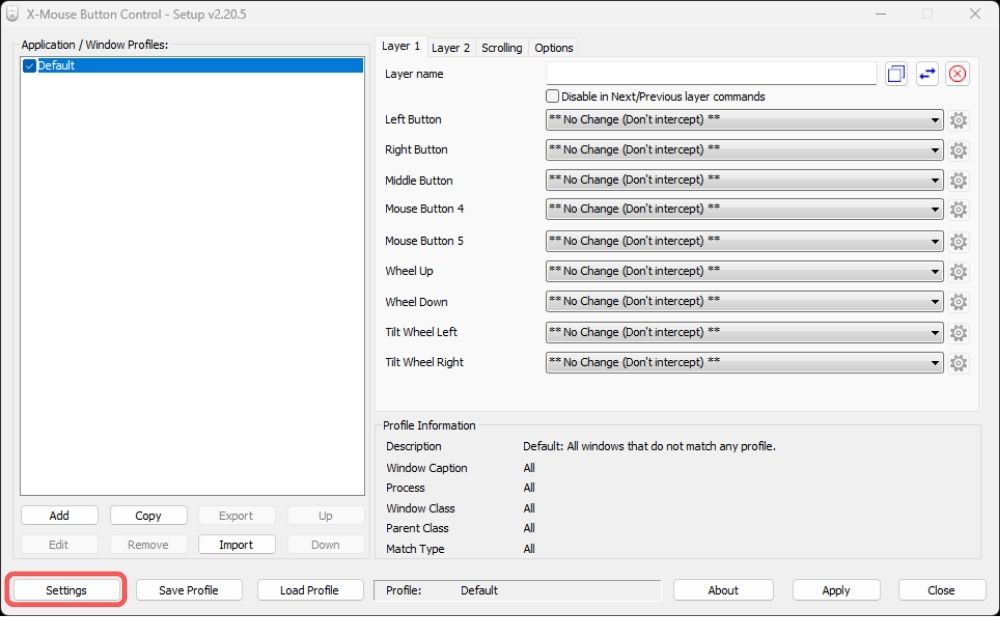
Task: Minimize the X-Mouse Button Control window
Action: pos(881,13)
